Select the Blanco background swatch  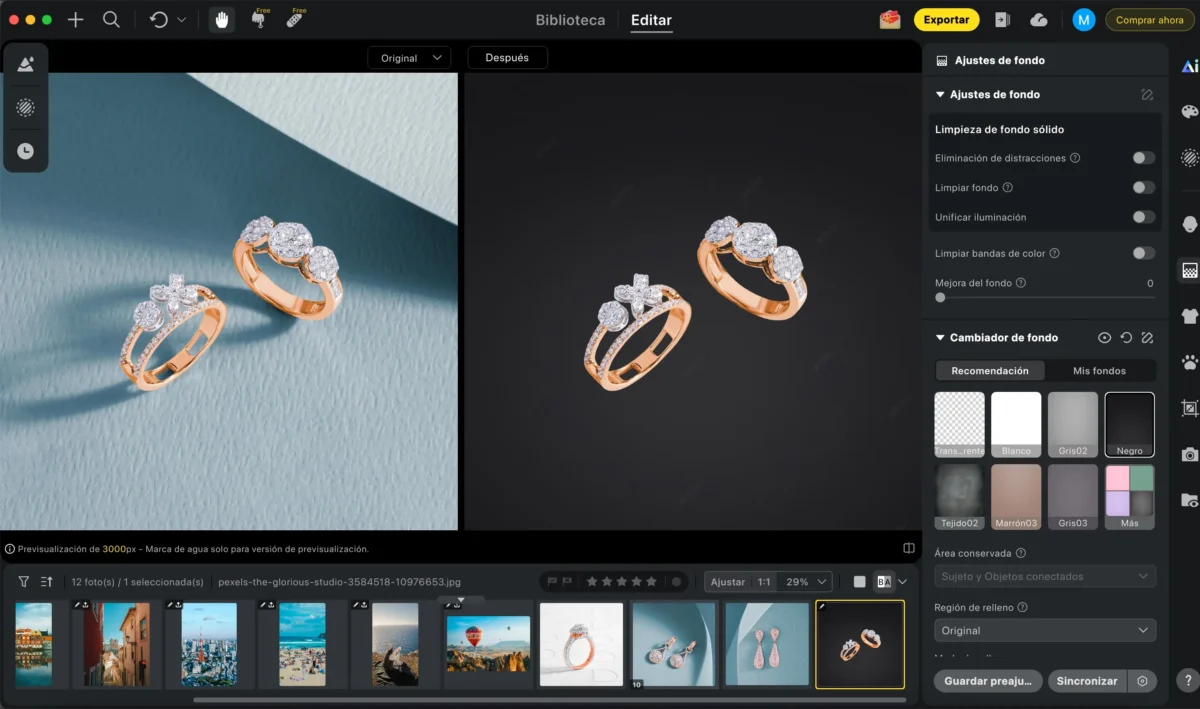click(1016, 425)
